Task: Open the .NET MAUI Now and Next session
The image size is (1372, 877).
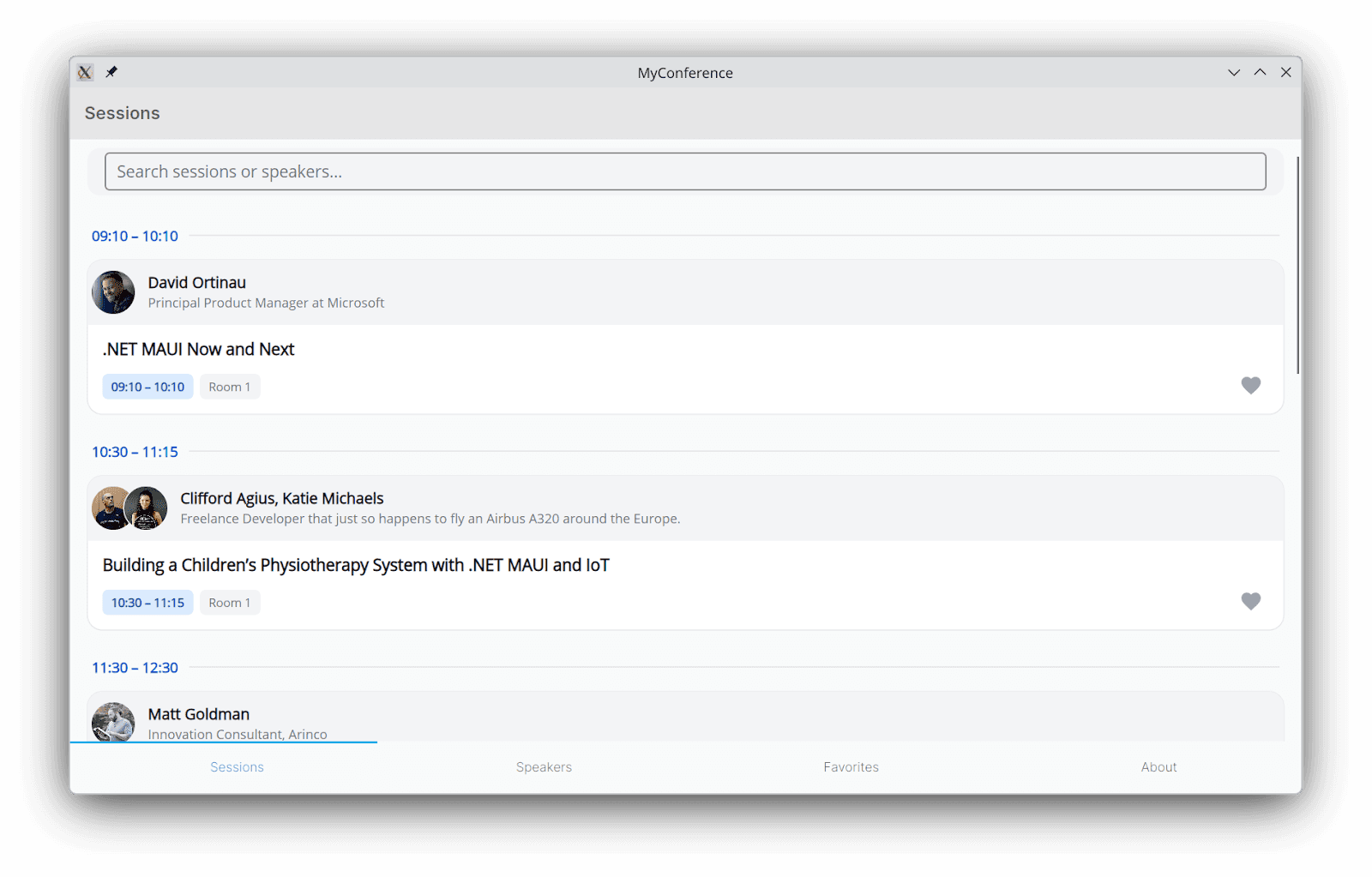Action: tap(198, 349)
